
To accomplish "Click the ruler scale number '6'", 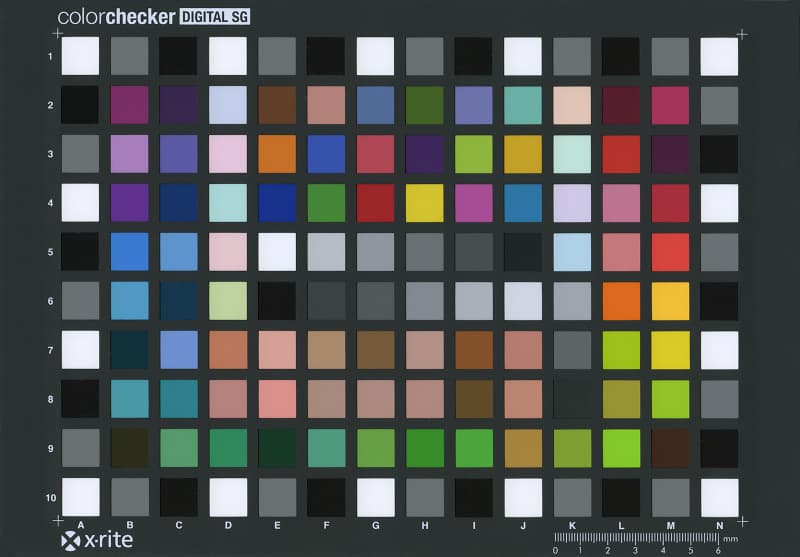I will coord(718,551).
